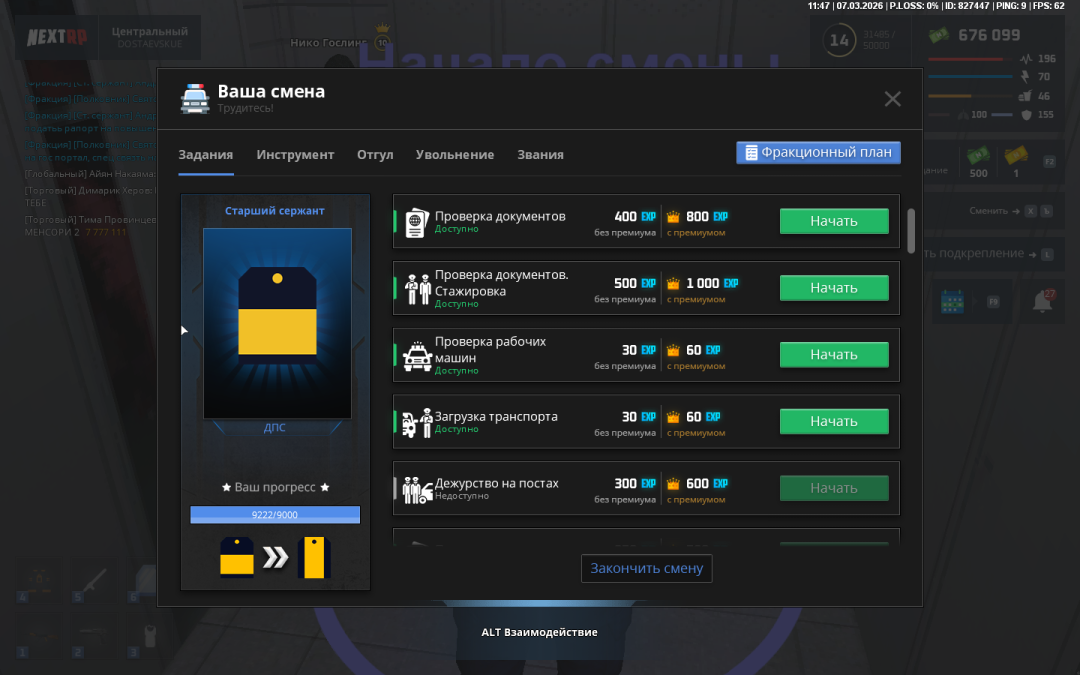This screenshot has height=675, width=1080.
Task: Click the post duty task icon
Action: coord(417,490)
